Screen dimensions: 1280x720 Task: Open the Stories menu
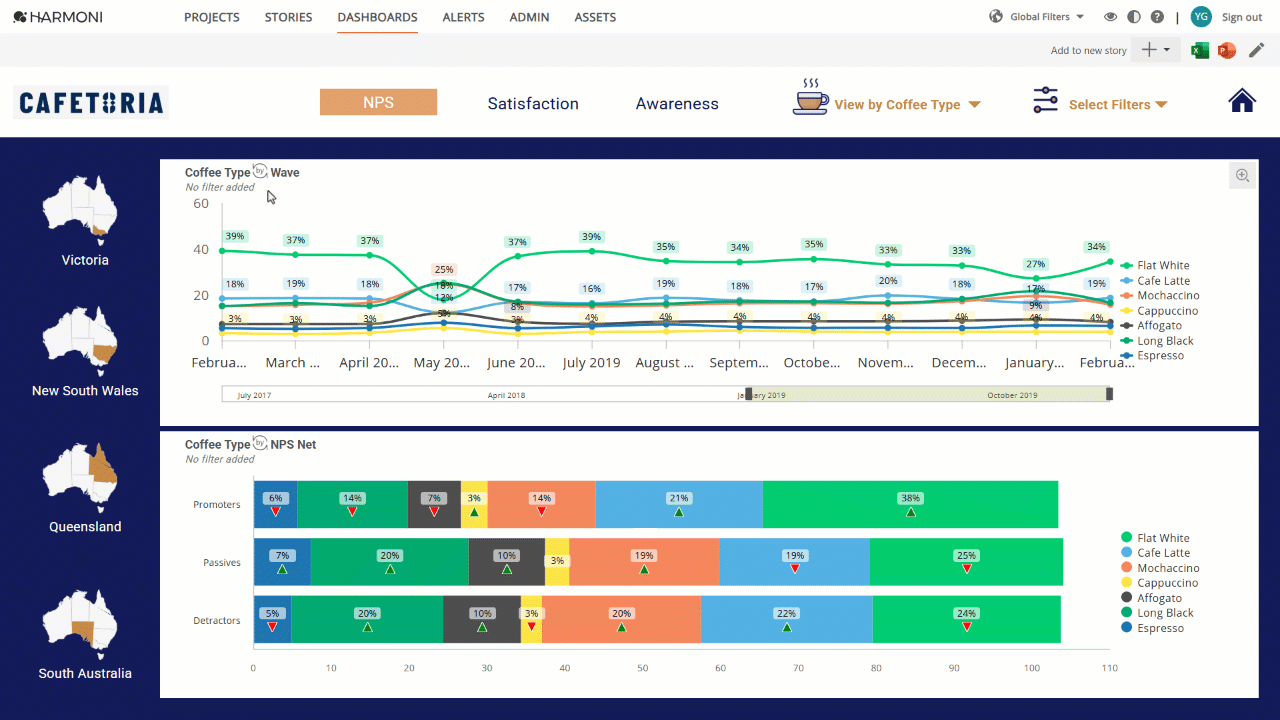289,17
